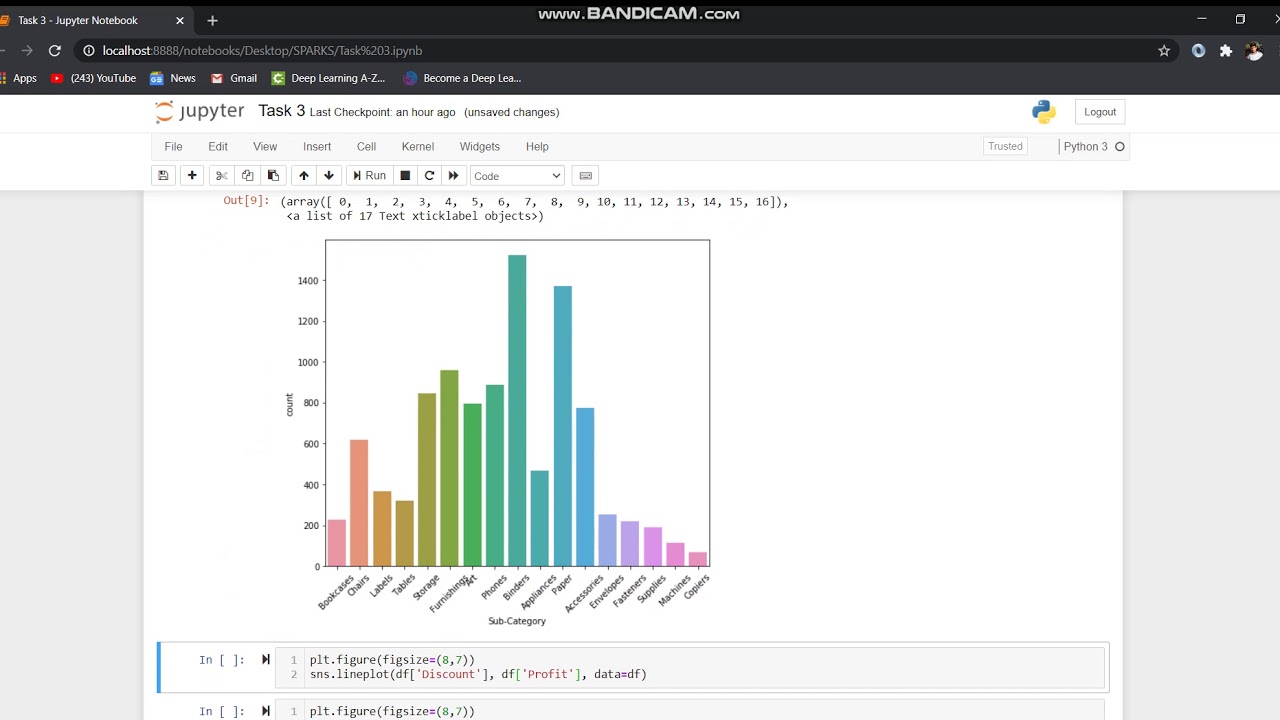
Task: Open the Become a Deep Lea... bookmark
Action: 462,78
